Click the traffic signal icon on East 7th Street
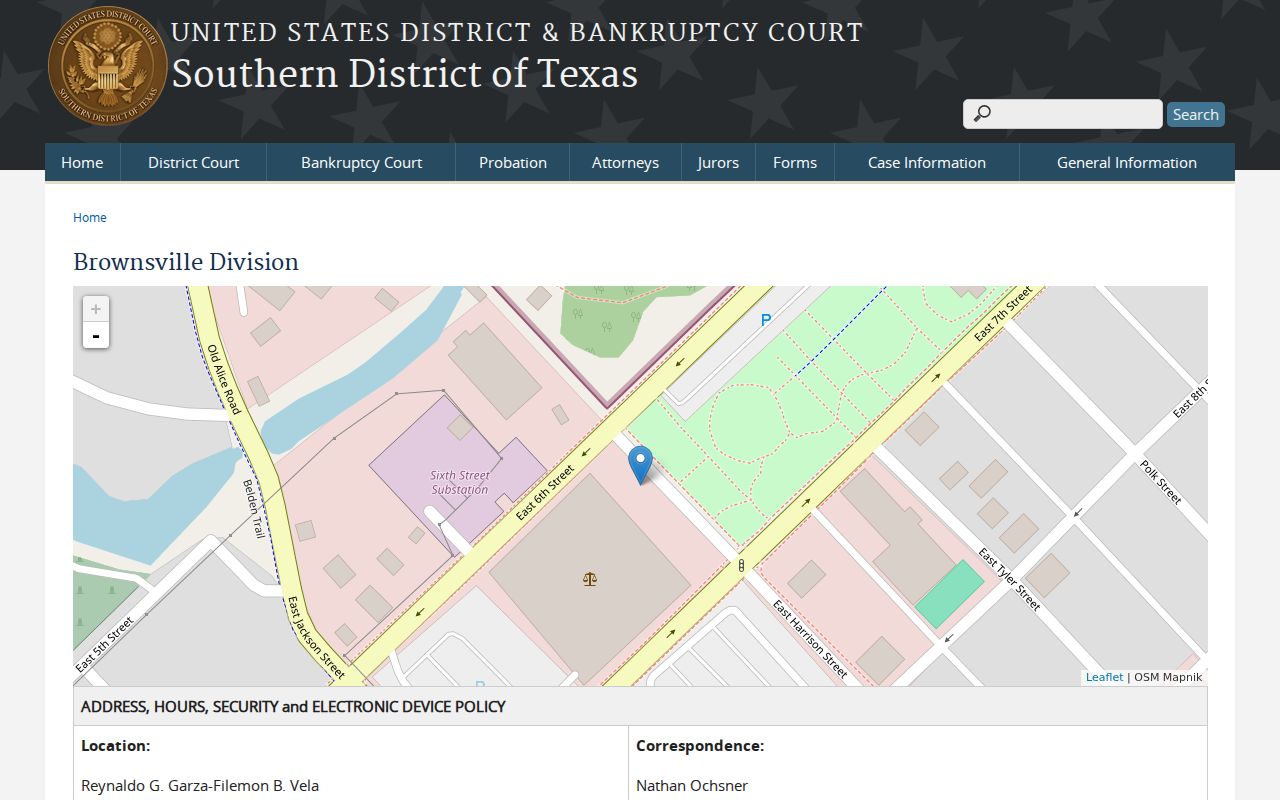Image resolution: width=1280 pixels, height=800 pixels. [741, 566]
